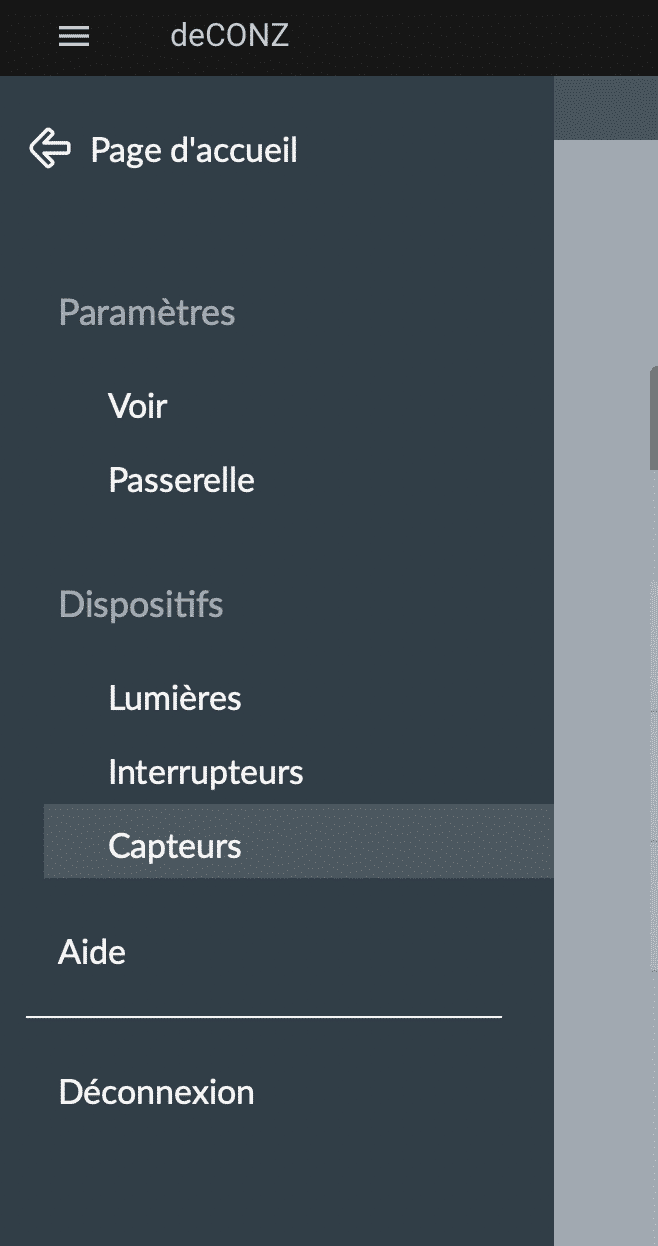658x1246 pixels.
Task: Click the Paramètres section heading
Action: tap(147, 312)
